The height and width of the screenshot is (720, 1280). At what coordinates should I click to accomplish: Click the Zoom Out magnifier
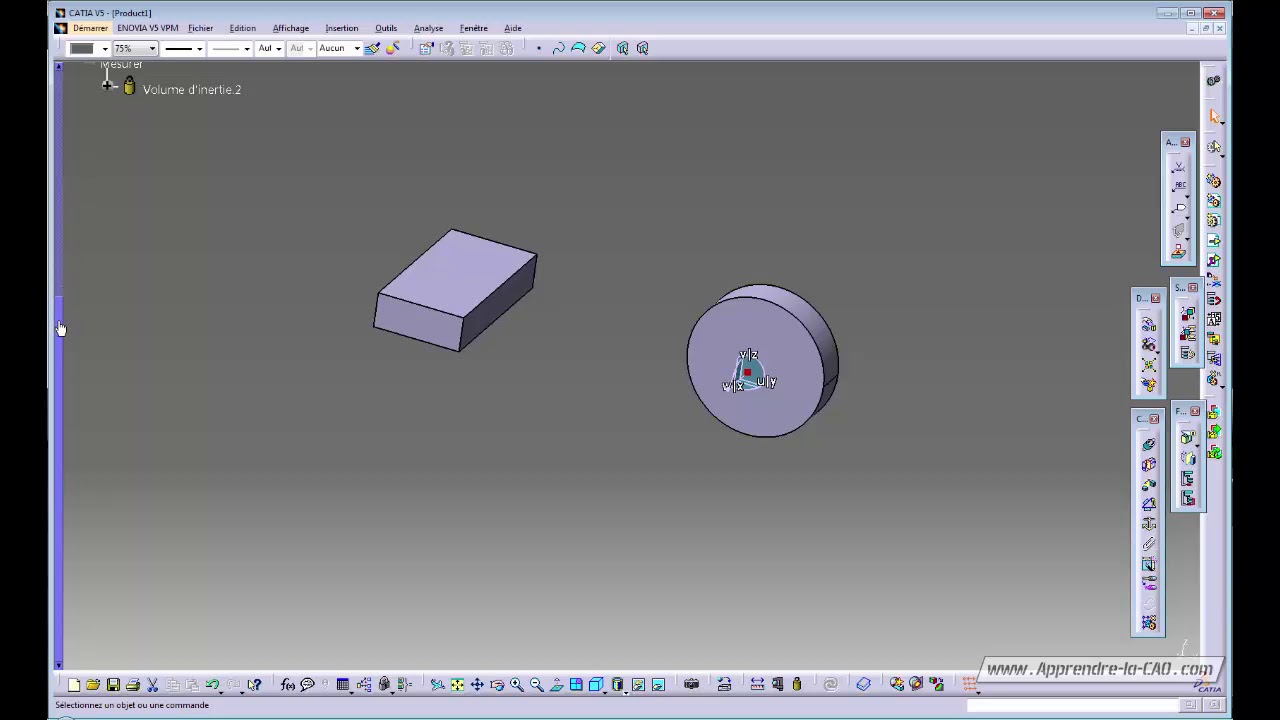(537, 685)
